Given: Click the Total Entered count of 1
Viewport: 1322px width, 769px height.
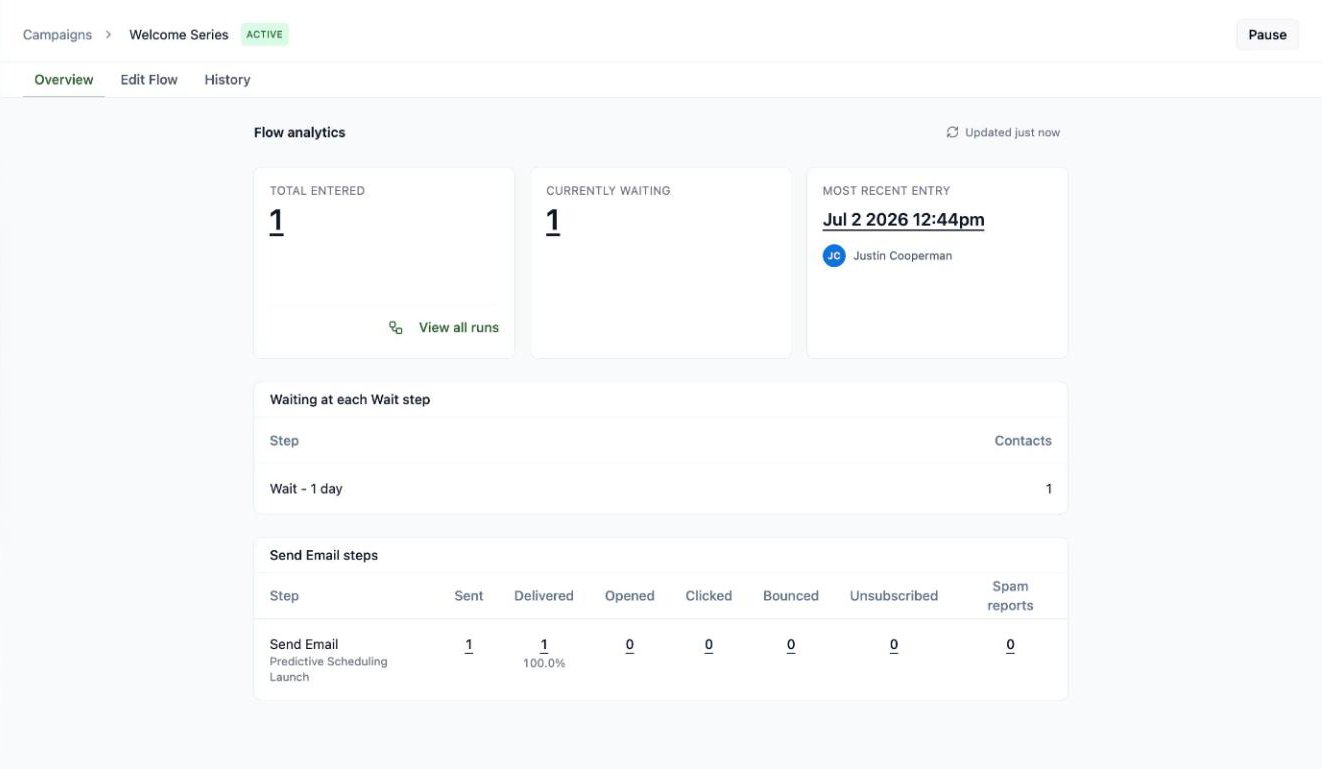Looking at the screenshot, I should click(277, 221).
